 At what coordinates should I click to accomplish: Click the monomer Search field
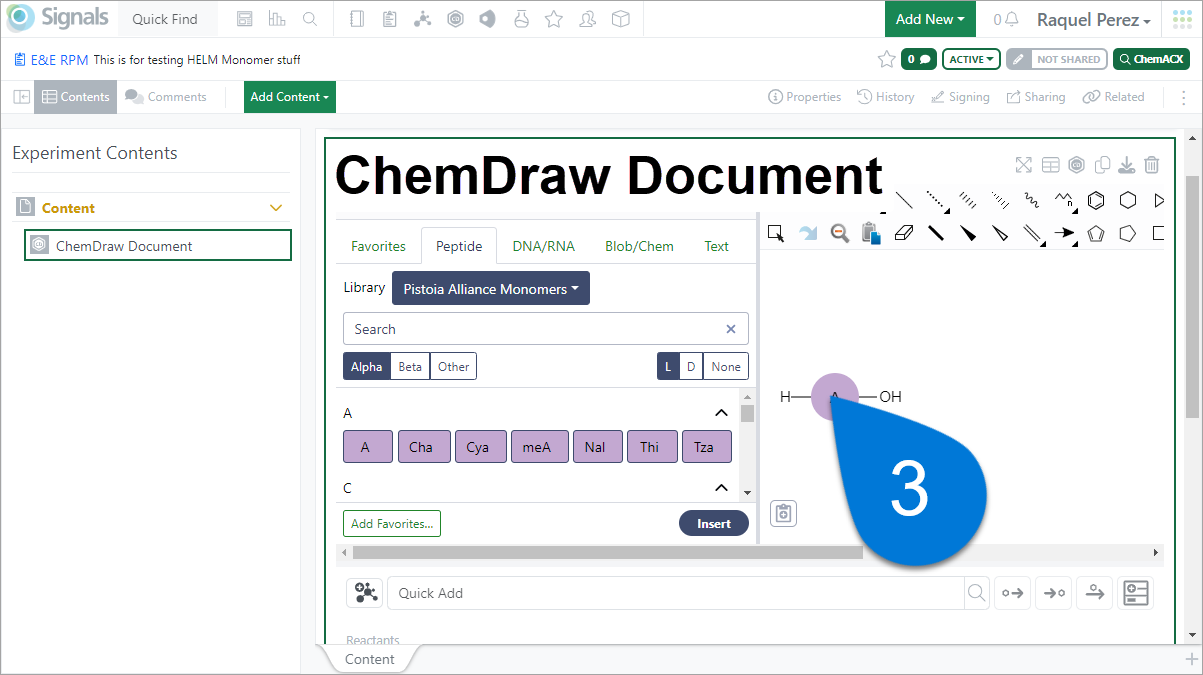pos(545,329)
